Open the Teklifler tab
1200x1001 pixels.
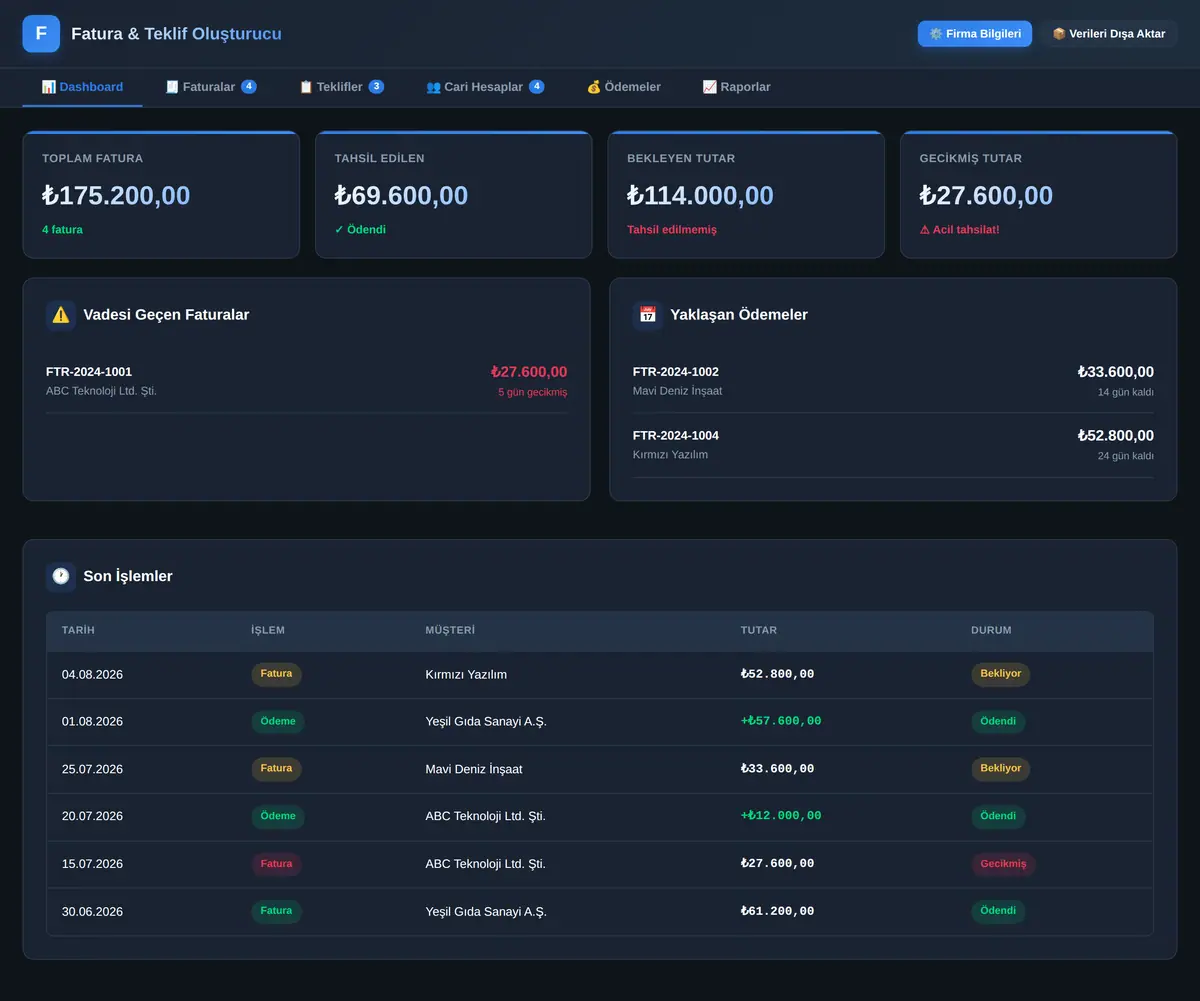tap(341, 87)
